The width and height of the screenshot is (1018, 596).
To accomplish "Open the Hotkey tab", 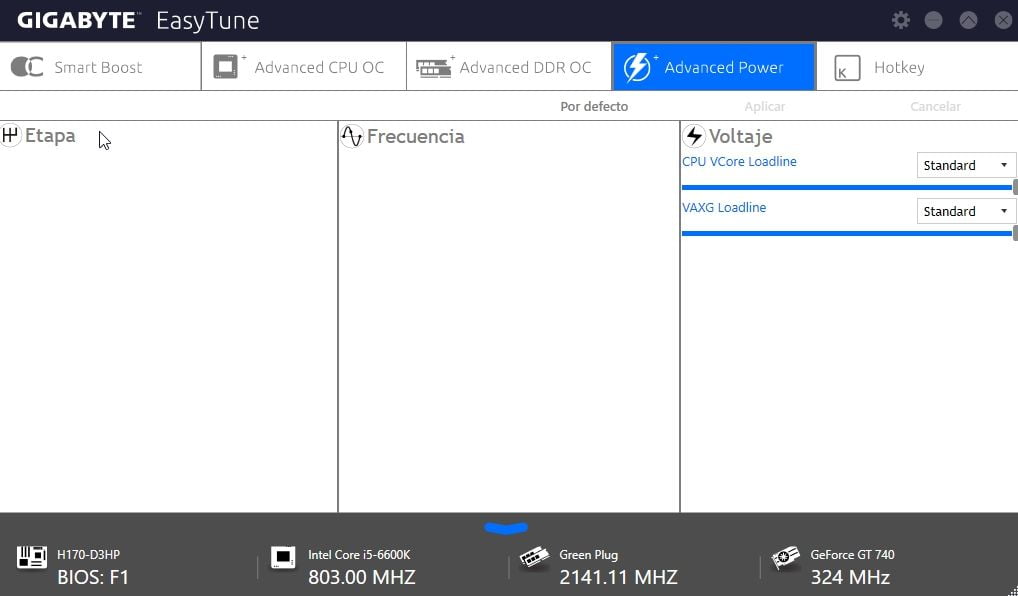I will tap(917, 67).
